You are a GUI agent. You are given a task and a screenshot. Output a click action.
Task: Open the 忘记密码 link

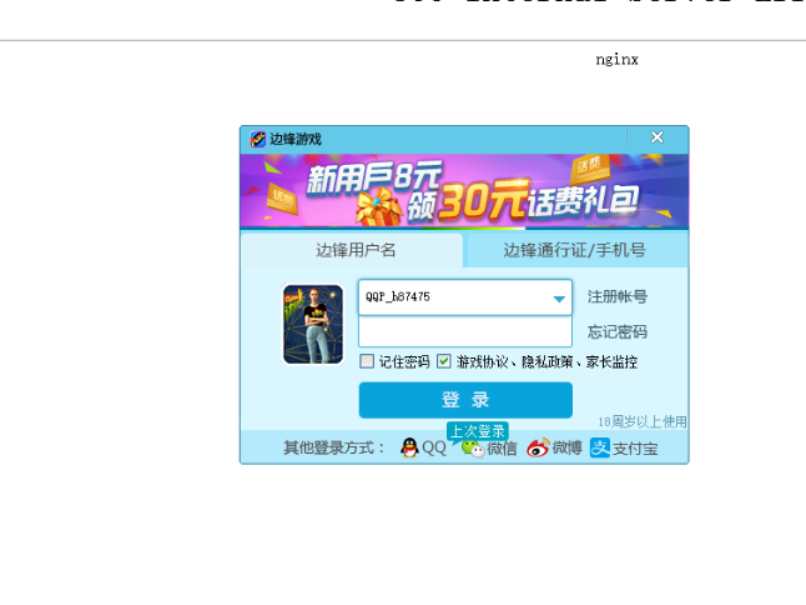[x=617, y=332]
